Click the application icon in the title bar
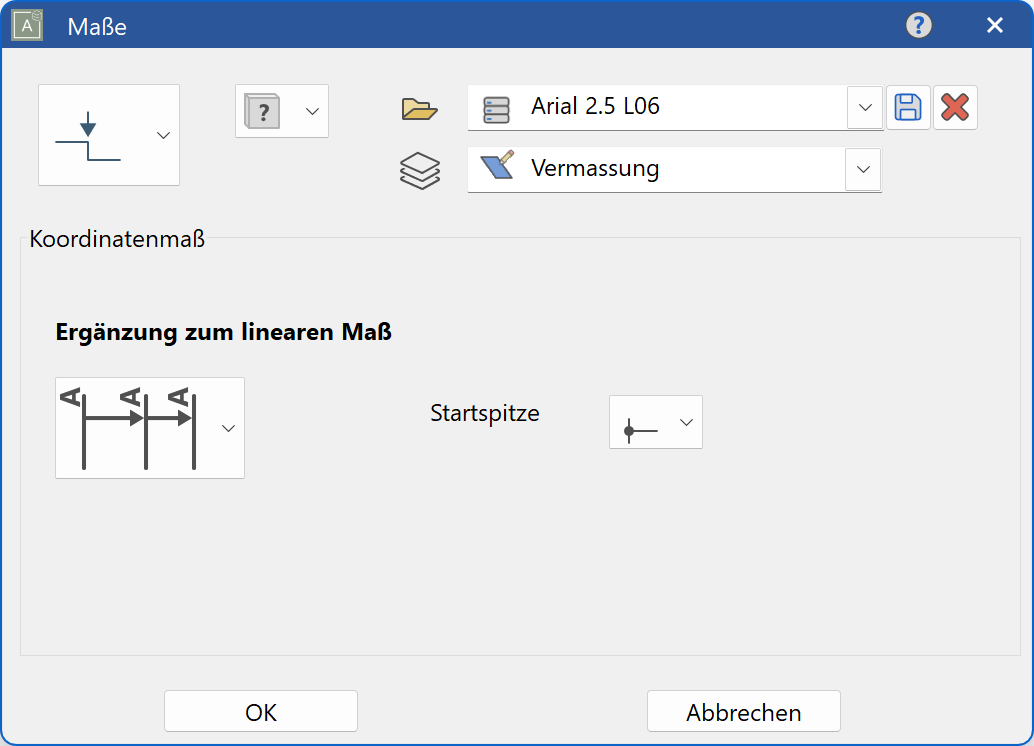1034x746 pixels. click(25, 25)
